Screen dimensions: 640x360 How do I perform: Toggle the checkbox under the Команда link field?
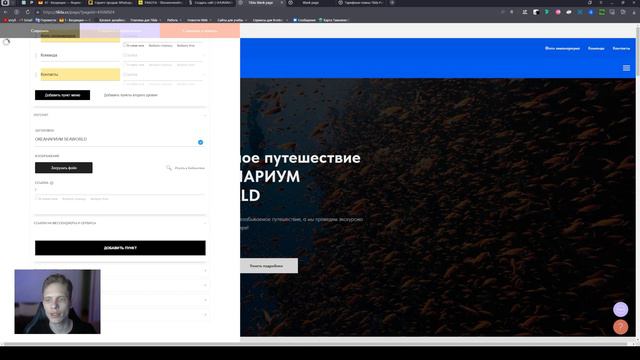coord(125,65)
